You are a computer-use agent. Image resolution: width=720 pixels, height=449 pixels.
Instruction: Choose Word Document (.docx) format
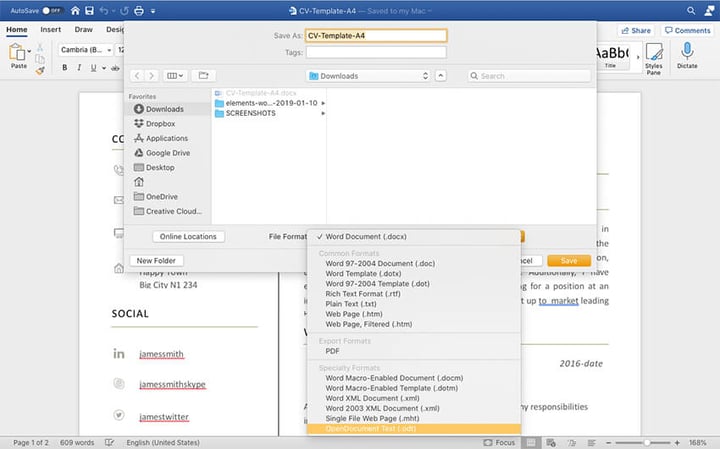(x=414, y=236)
